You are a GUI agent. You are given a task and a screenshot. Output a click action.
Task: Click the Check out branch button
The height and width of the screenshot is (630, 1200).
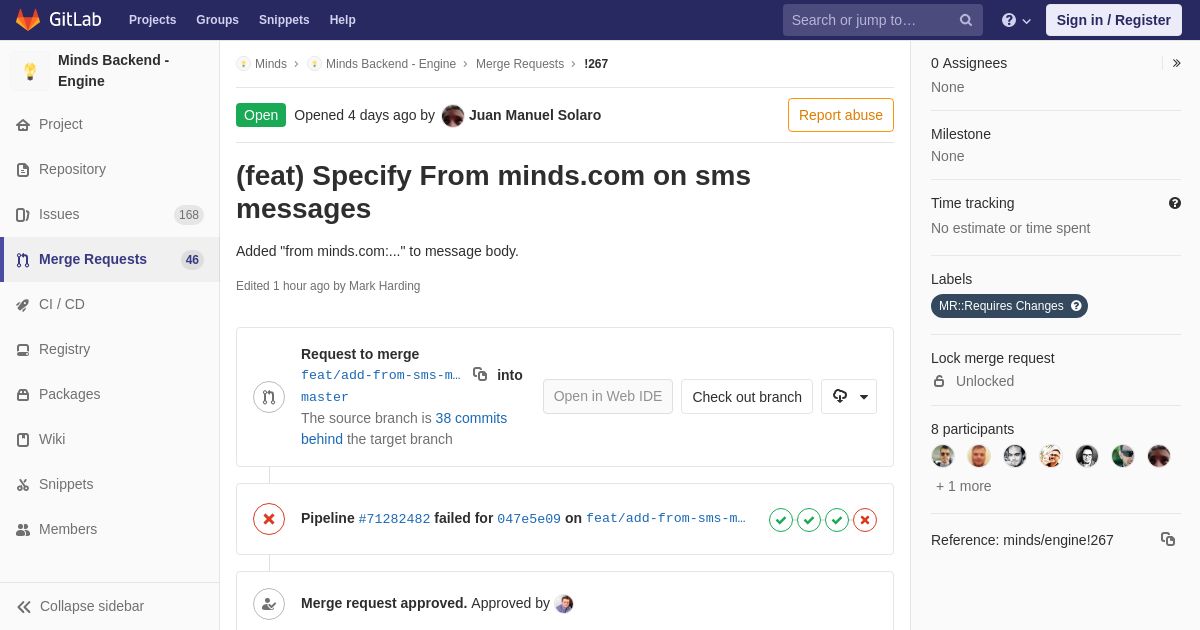point(747,396)
